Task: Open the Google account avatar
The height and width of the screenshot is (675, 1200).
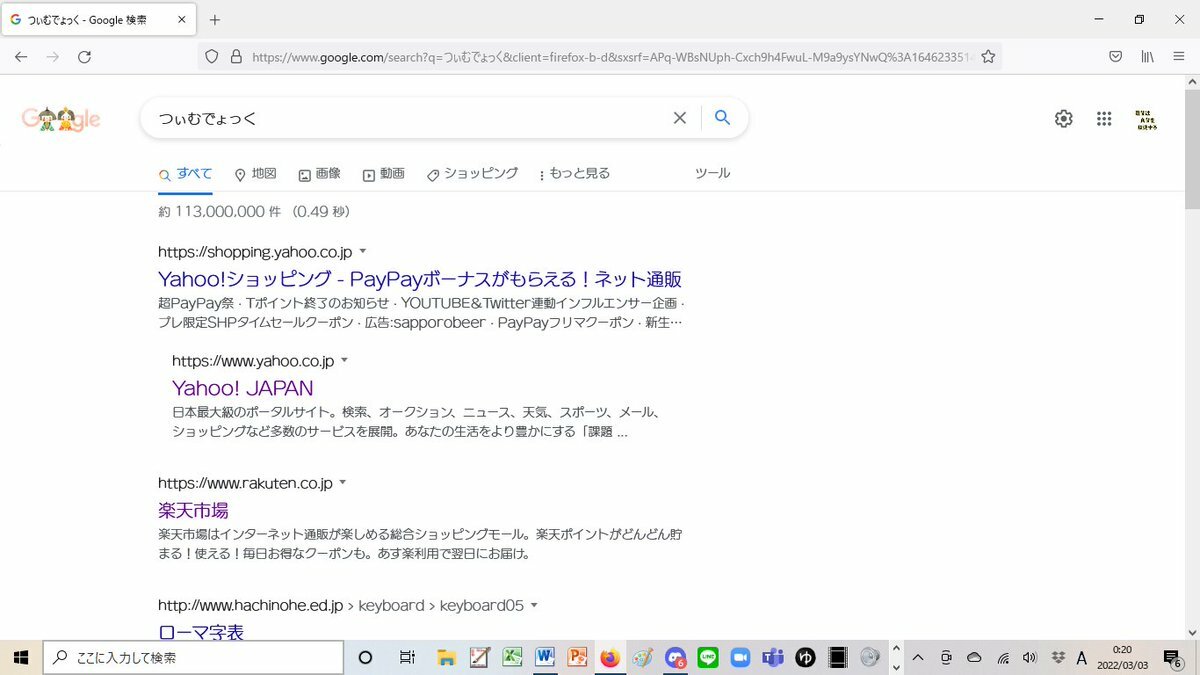Action: tap(1146, 120)
